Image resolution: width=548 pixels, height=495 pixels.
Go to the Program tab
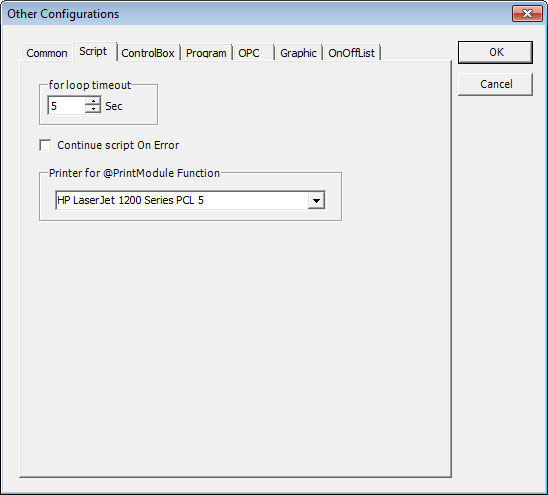pyautogui.click(x=206, y=53)
